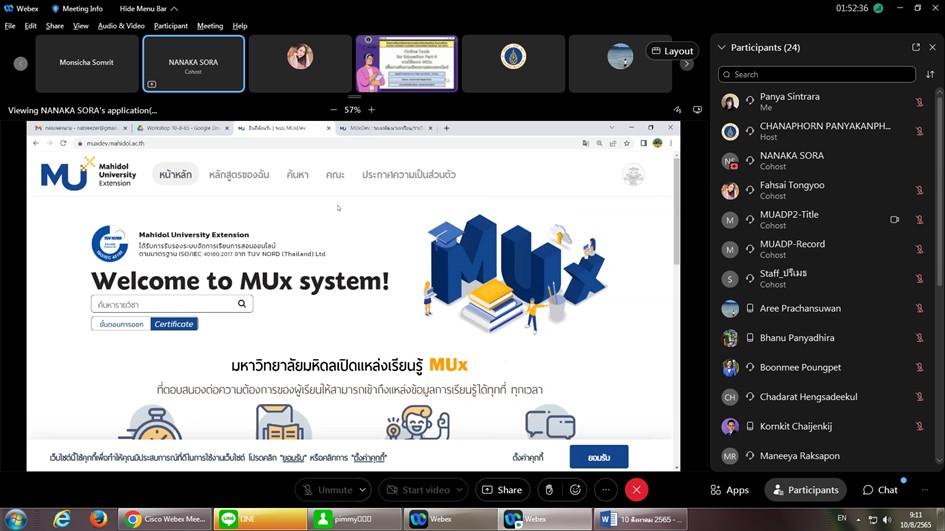Zoom in shared view with plus

pos(371,110)
